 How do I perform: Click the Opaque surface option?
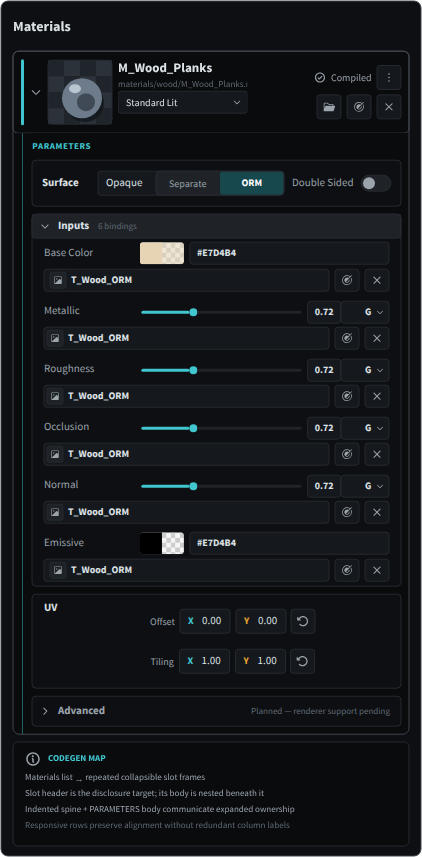click(x=124, y=183)
